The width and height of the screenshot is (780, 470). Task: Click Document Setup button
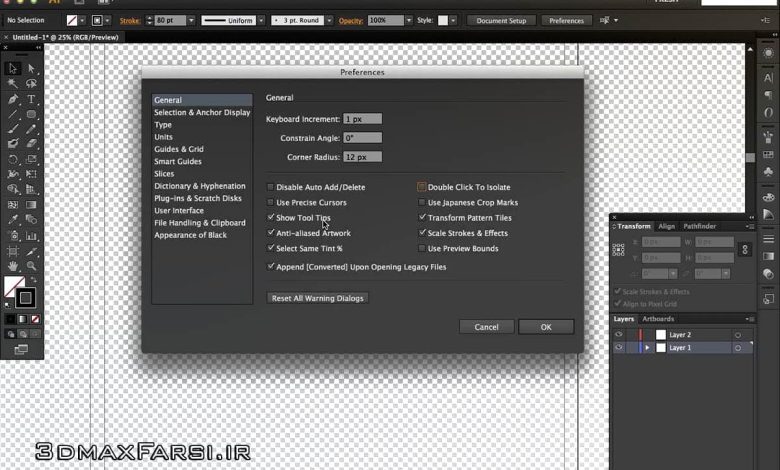pos(501,20)
